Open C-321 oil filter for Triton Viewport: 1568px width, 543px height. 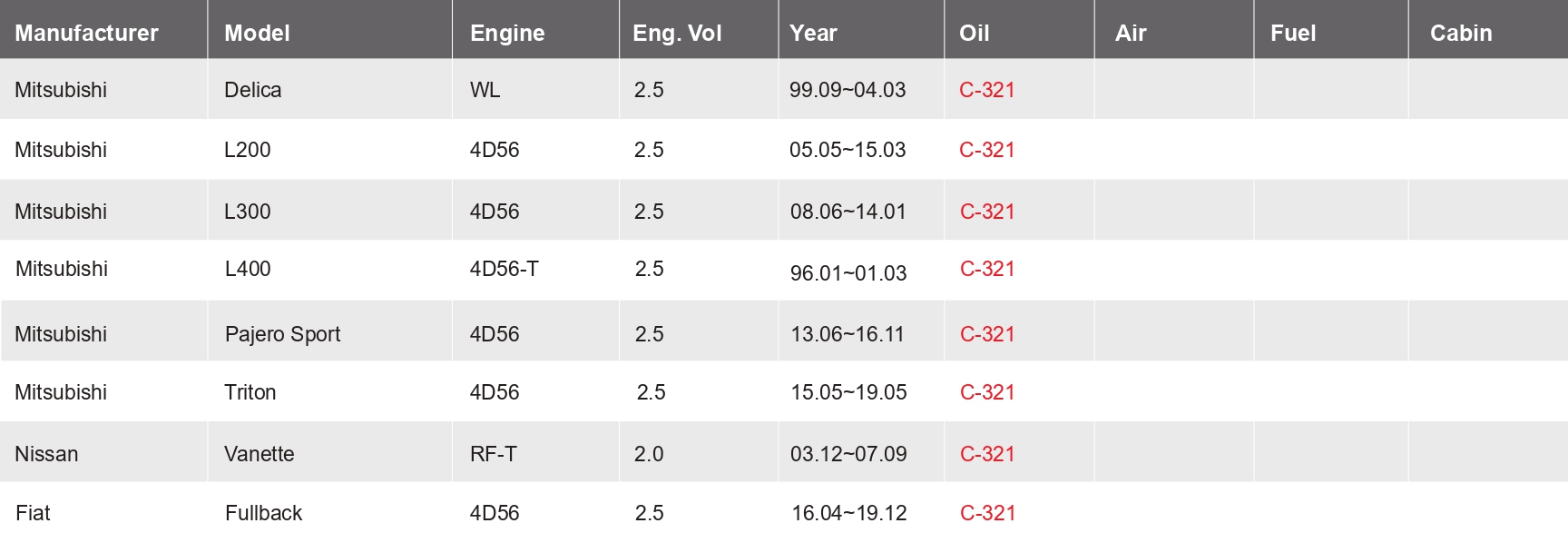(987, 392)
